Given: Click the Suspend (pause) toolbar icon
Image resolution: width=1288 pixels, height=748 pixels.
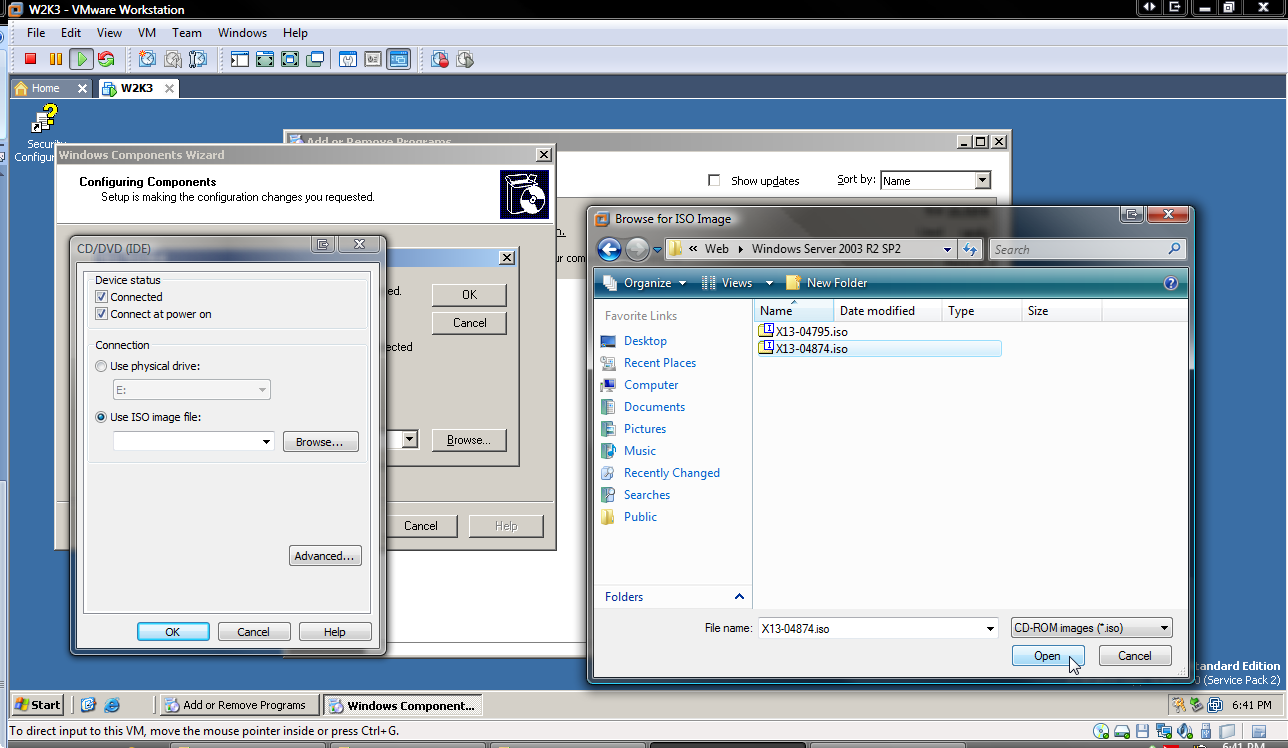Looking at the screenshot, I should 56,60.
